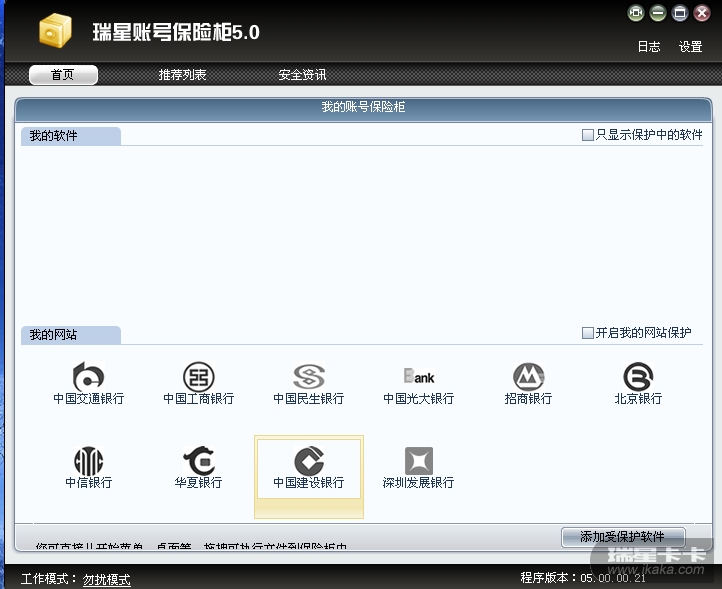The image size is (722, 589).
Task: Click the 我的账号保险柜 panel title
Action: pyautogui.click(x=363, y=107)
